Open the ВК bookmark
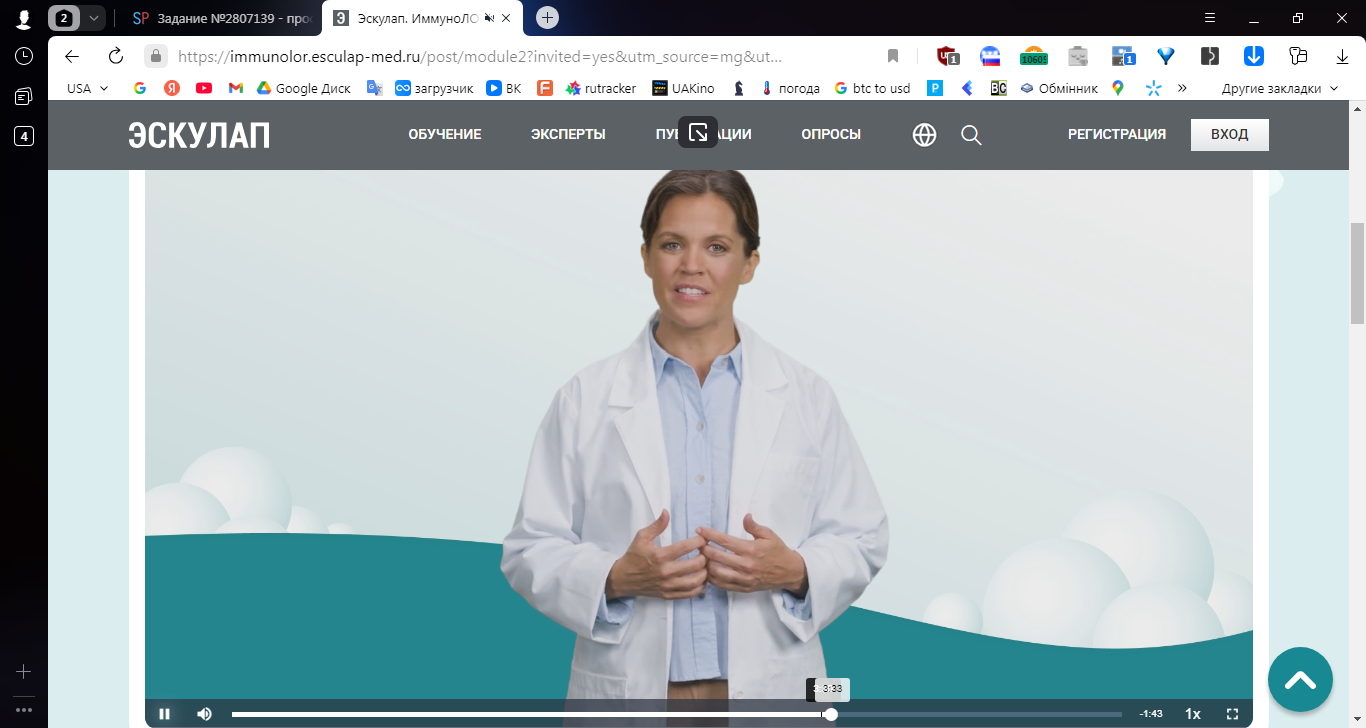The image size is (1366, 728). tap(504, 88)
